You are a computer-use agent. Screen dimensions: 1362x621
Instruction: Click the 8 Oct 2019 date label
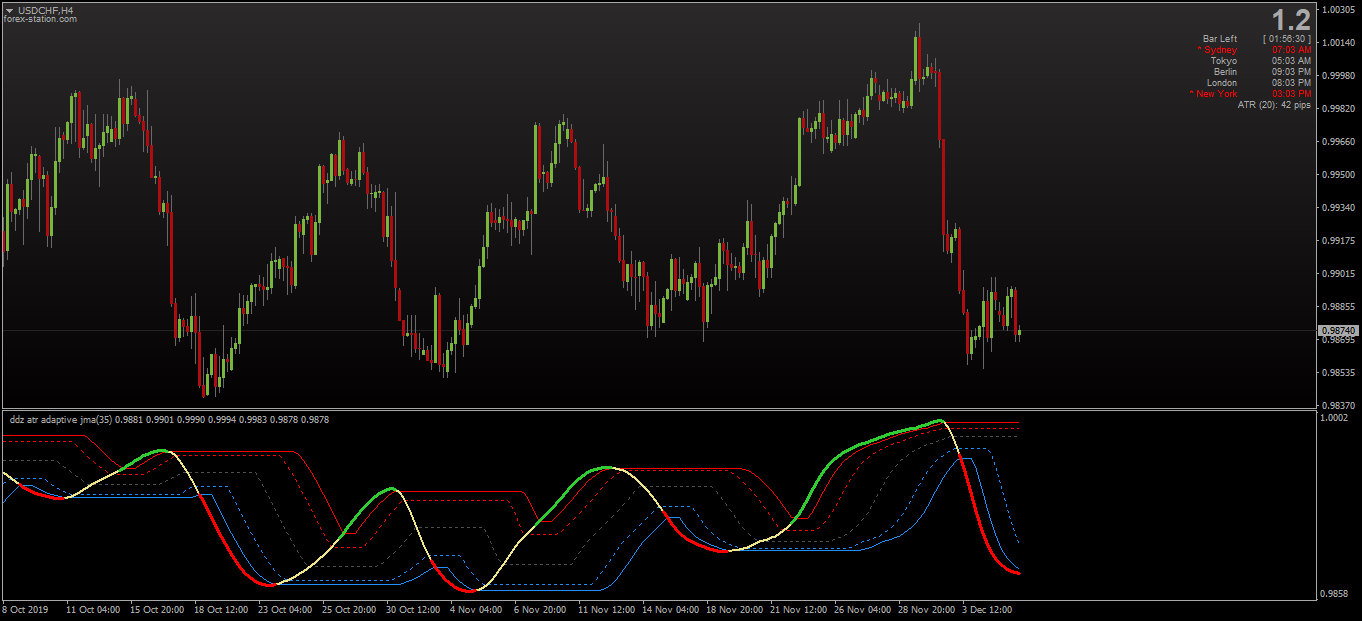pyautogui.click(x=25, y=609)
